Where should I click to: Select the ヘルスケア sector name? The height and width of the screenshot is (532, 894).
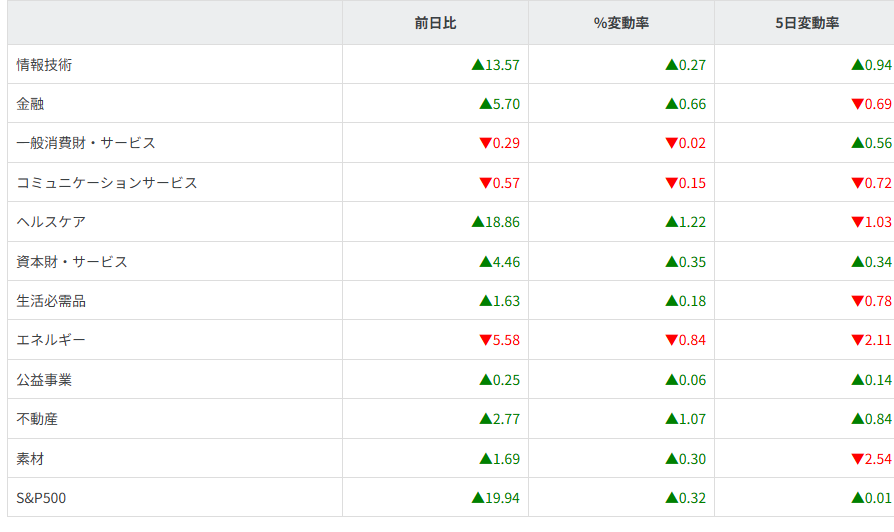[51, 222]
